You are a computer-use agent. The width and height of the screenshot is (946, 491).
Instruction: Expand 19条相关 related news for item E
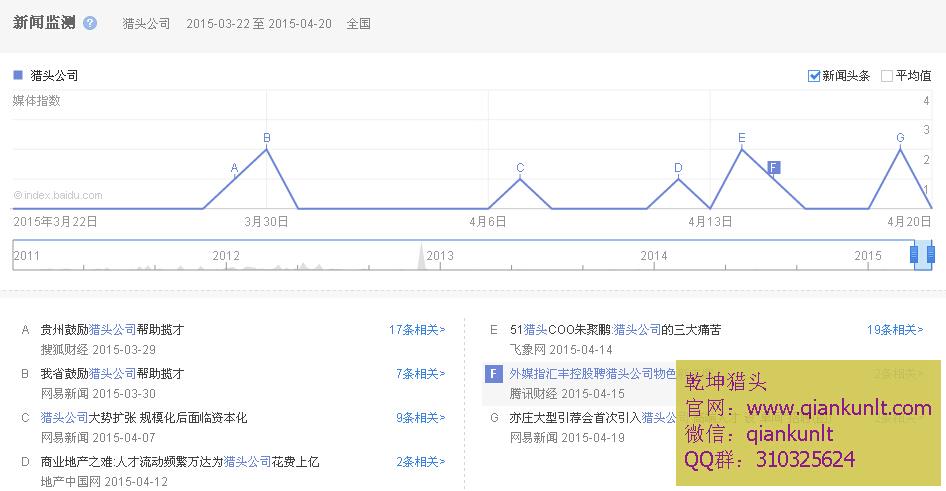pos(895,329)
